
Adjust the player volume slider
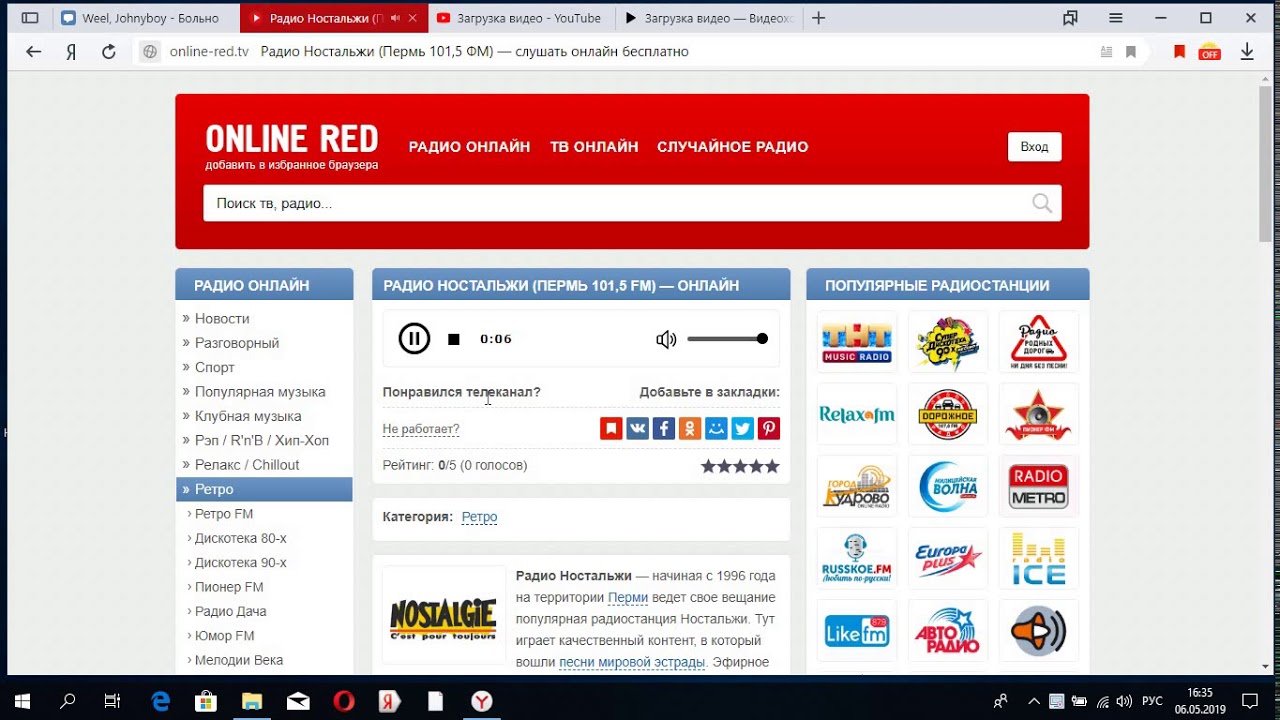(727, 339)
